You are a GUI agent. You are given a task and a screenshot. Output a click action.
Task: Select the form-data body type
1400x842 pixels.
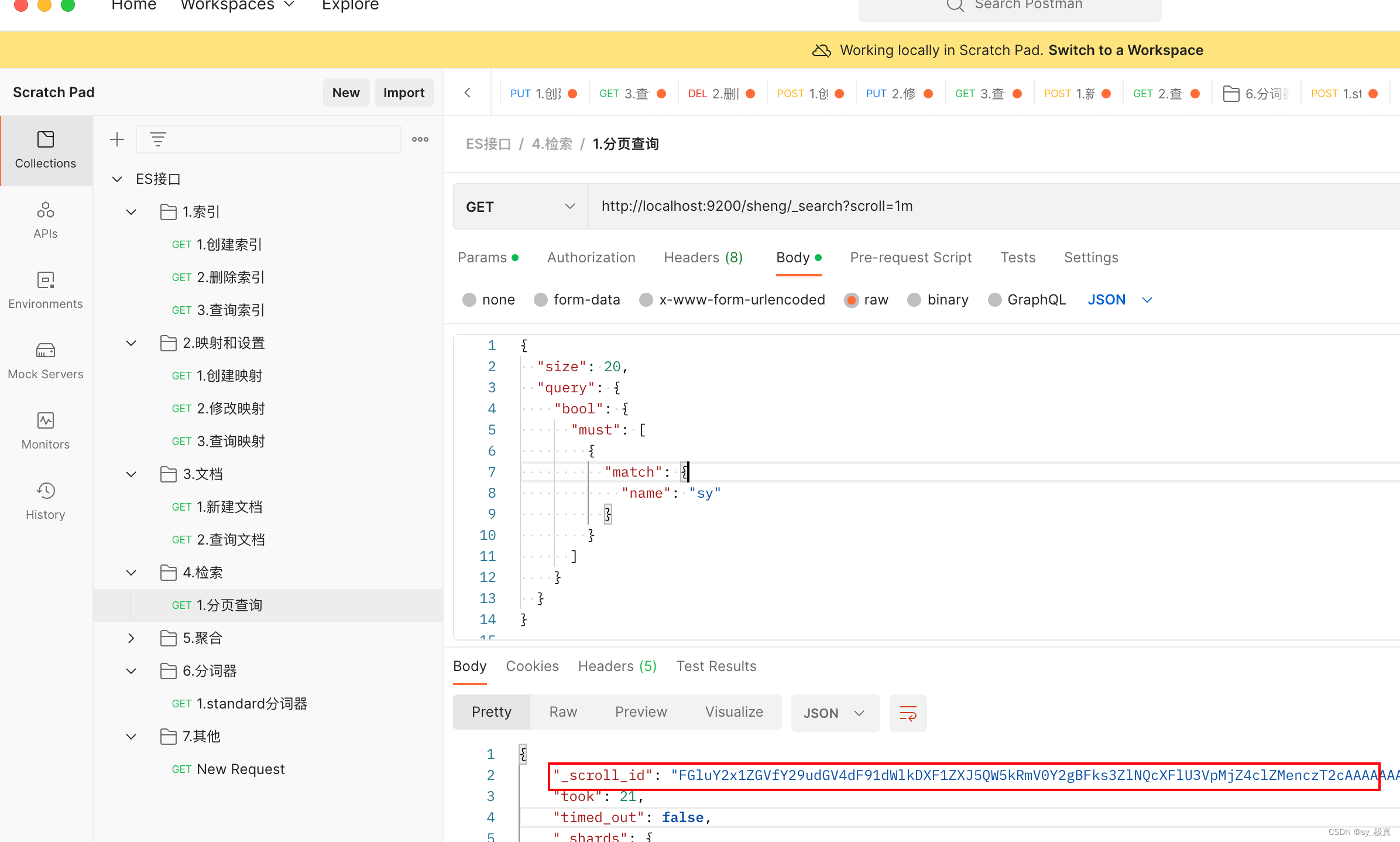pos(541,300)
